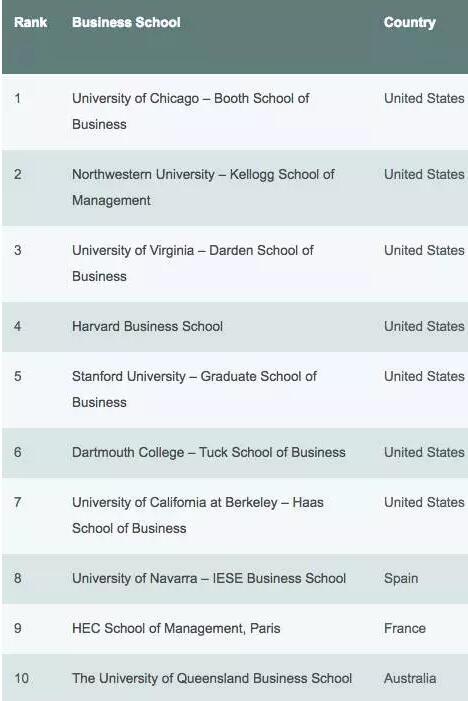Click Spain in the Country column
Image resolution: width=468 pixels, height=701 pixels.
pyautogui.click(x=401, y=579)
